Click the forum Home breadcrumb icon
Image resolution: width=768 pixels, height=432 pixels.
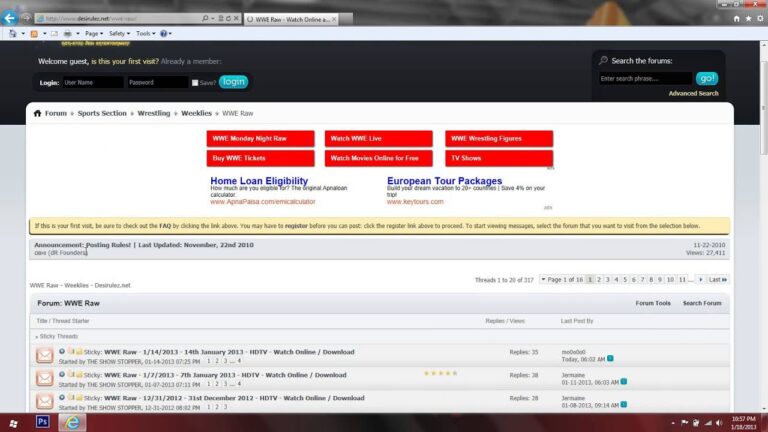(x=37, y=113)
